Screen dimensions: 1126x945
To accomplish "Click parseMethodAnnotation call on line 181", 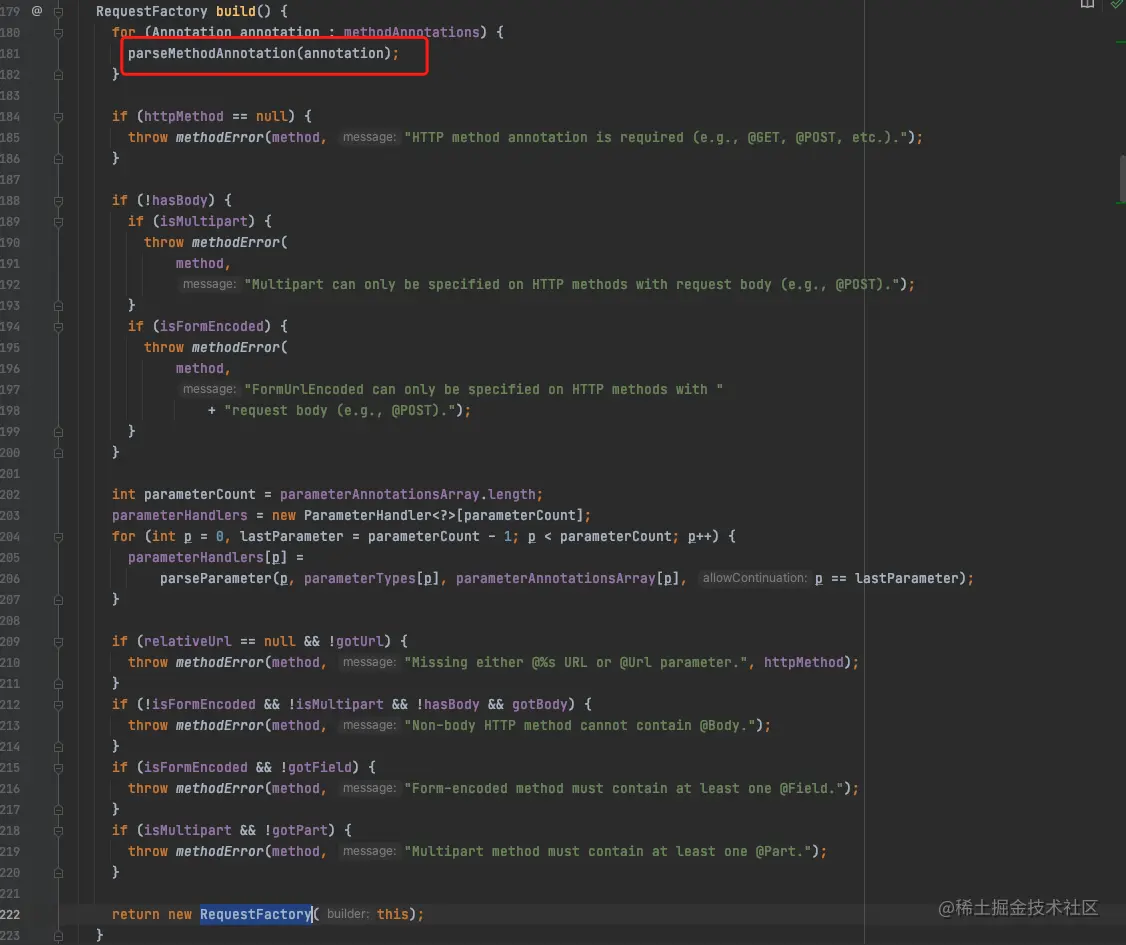I will pyautogui.click(x=212, y=53).
